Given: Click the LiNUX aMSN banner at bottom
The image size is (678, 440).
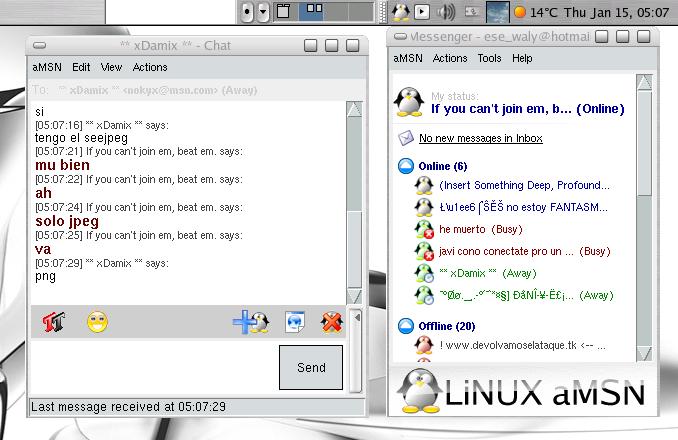Looking at the screenshot, I should tap(522, 391).
